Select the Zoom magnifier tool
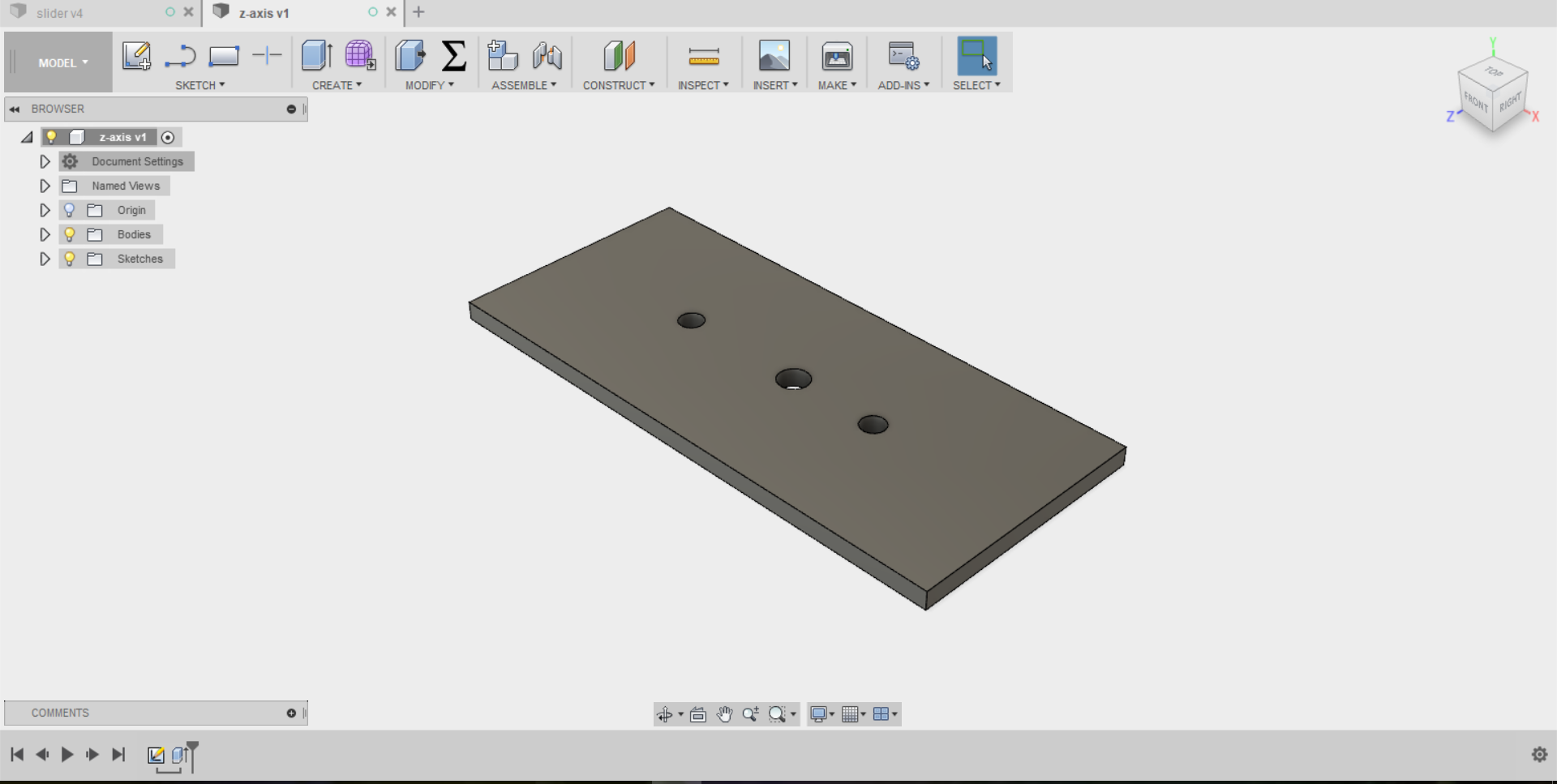 751,714
